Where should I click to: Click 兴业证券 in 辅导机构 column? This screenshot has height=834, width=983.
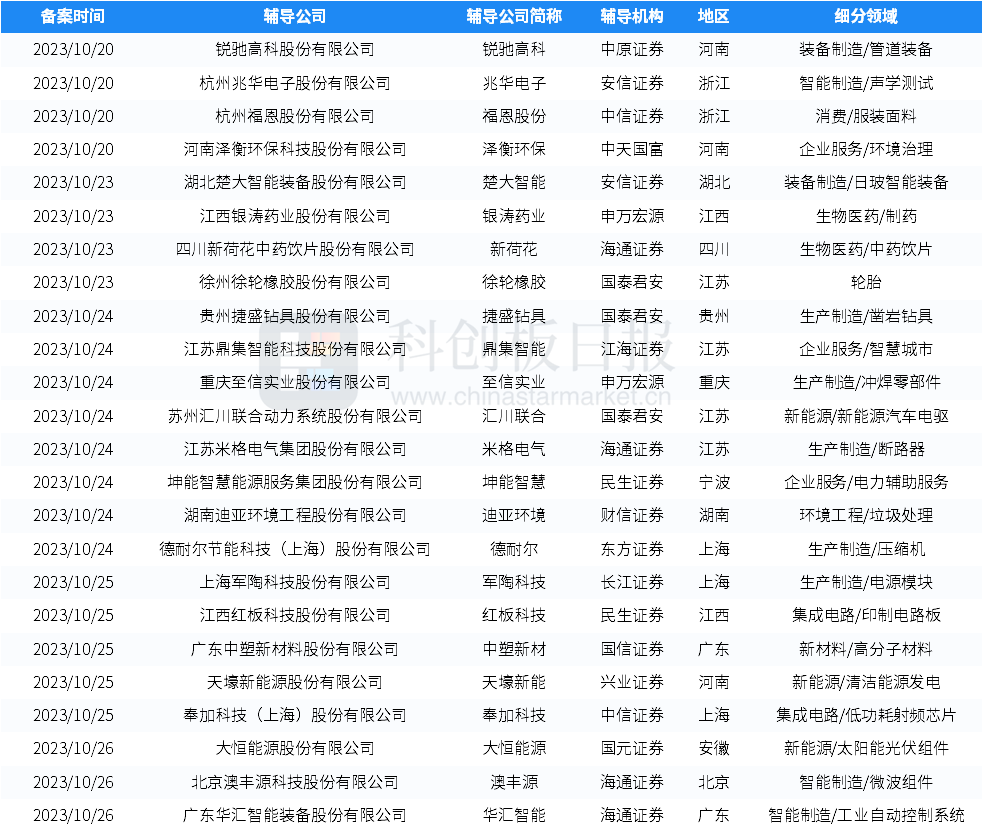[x=632, y=682]
